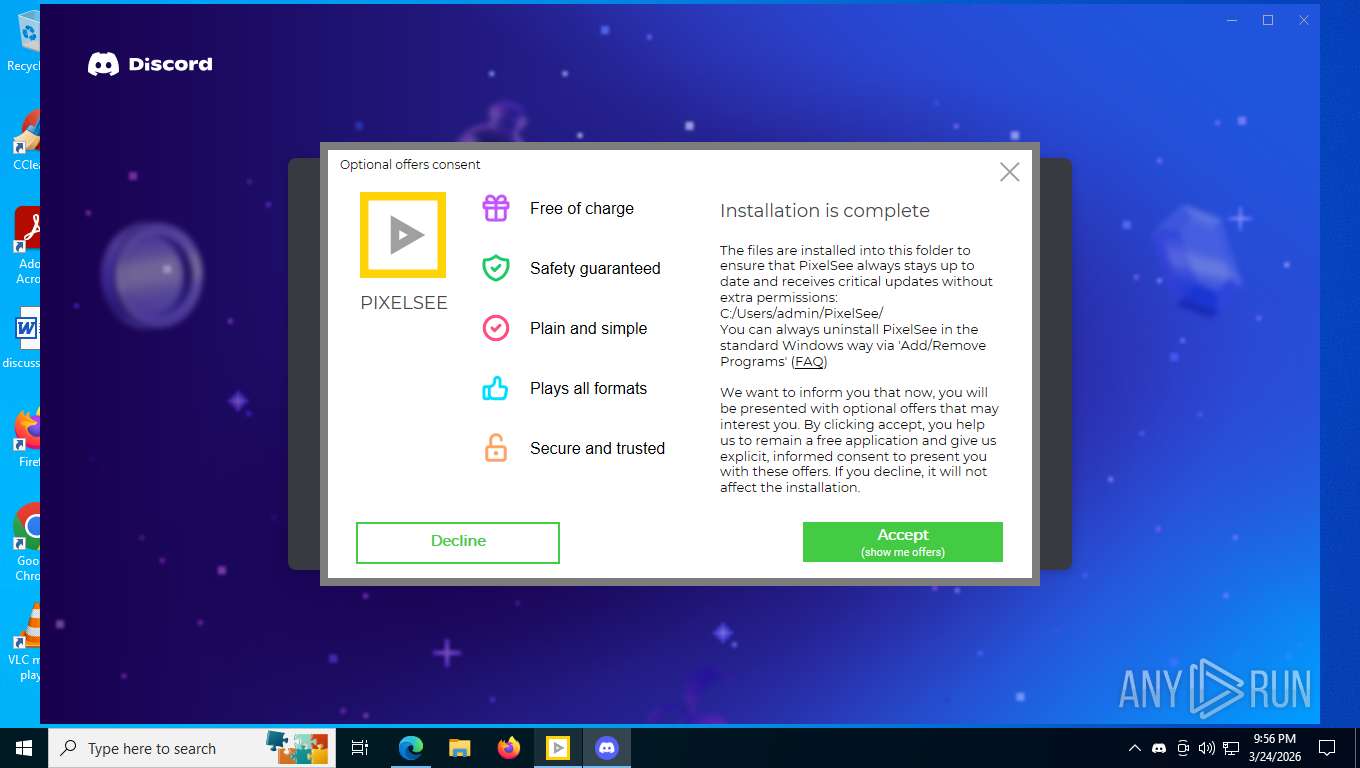Select the Word document desktop icon

coord(22,338)
